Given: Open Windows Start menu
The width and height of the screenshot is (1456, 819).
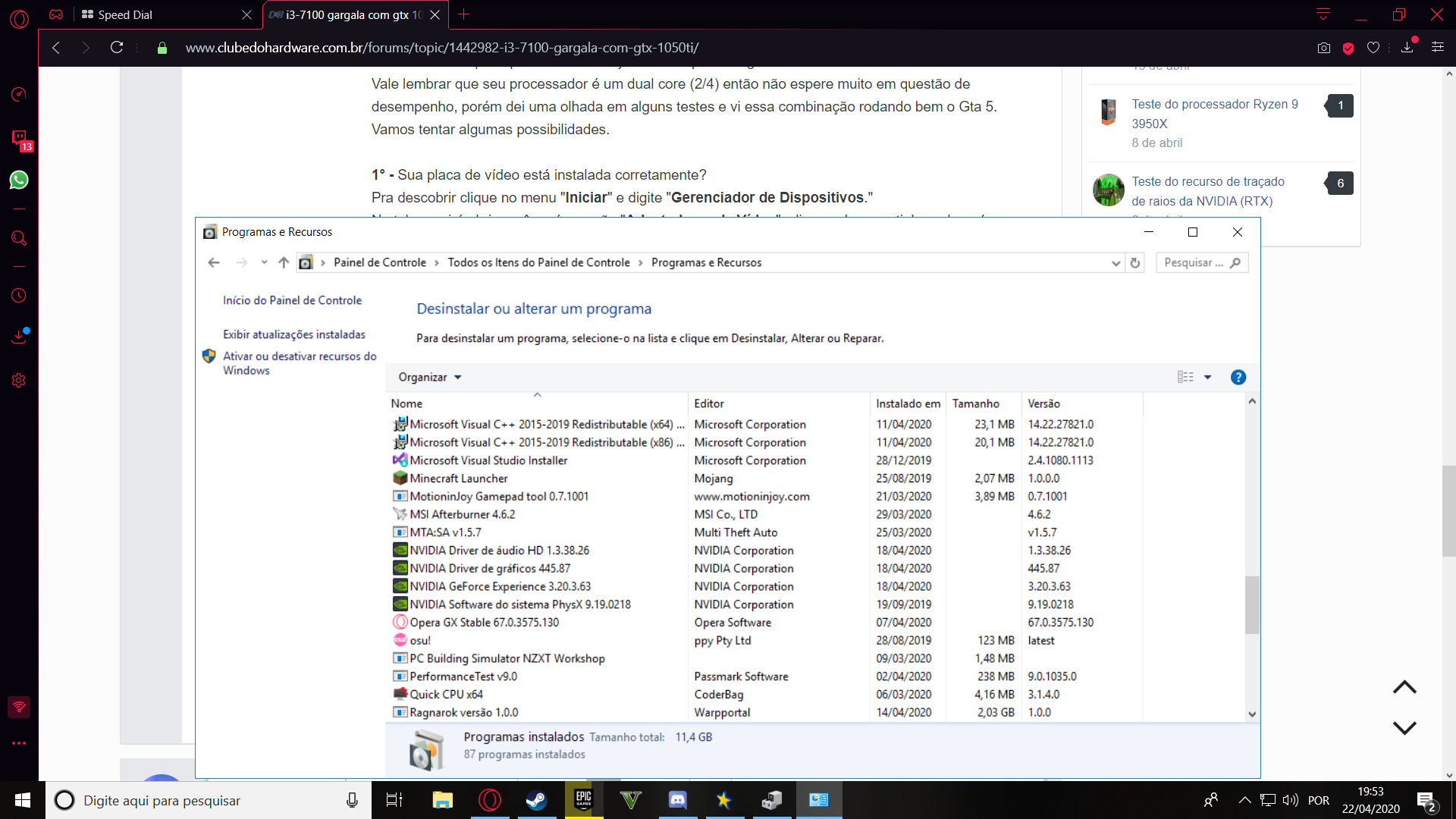Looking at the screenshot, I should pos(23,800).
